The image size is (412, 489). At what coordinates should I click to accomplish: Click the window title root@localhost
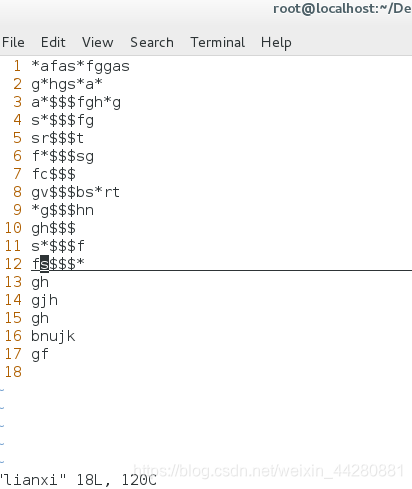coord(342,9)
